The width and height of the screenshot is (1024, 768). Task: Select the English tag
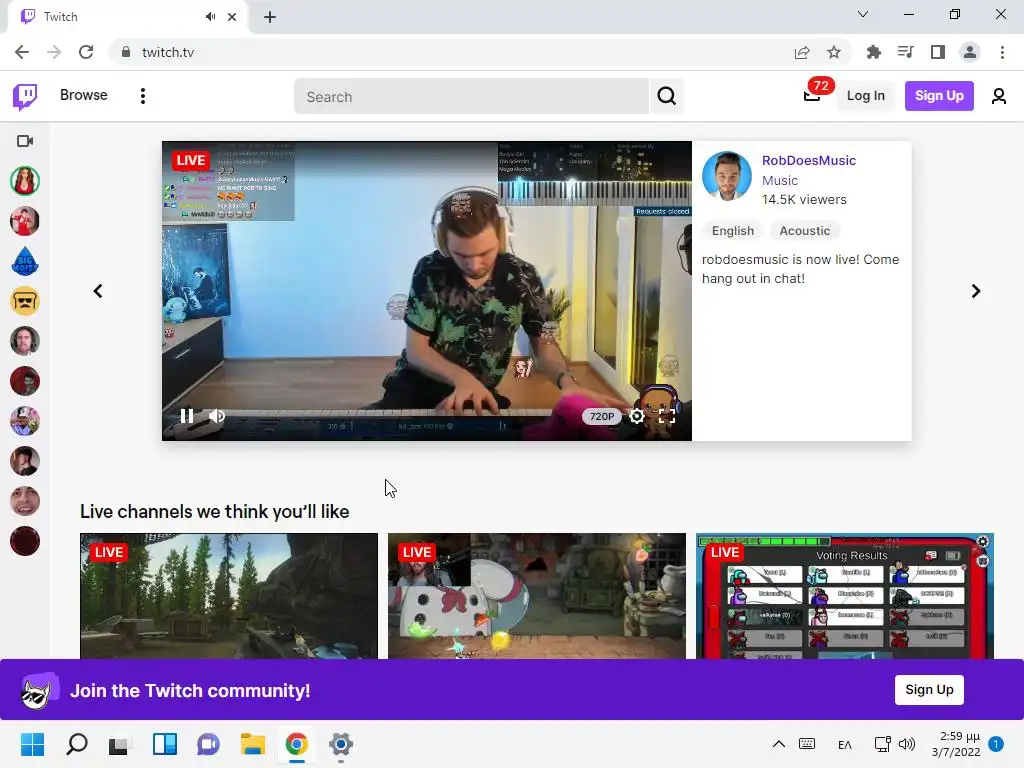[732, 231]
